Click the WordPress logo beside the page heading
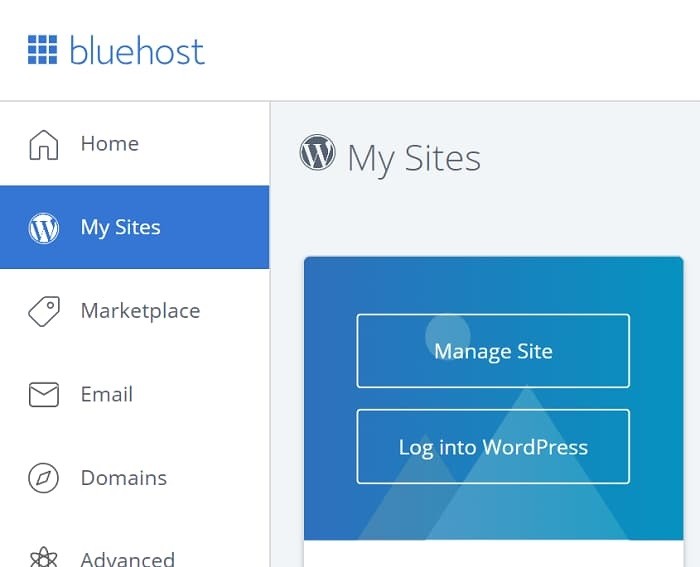This screenshot has height=567, width=700. click(317, 152)
